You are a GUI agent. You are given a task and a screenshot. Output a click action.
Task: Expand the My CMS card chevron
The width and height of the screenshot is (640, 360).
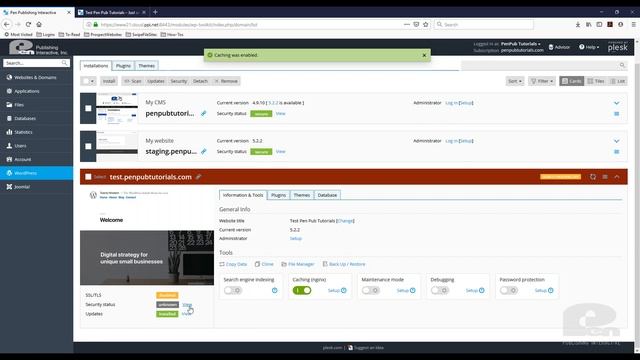click(617, 103)
